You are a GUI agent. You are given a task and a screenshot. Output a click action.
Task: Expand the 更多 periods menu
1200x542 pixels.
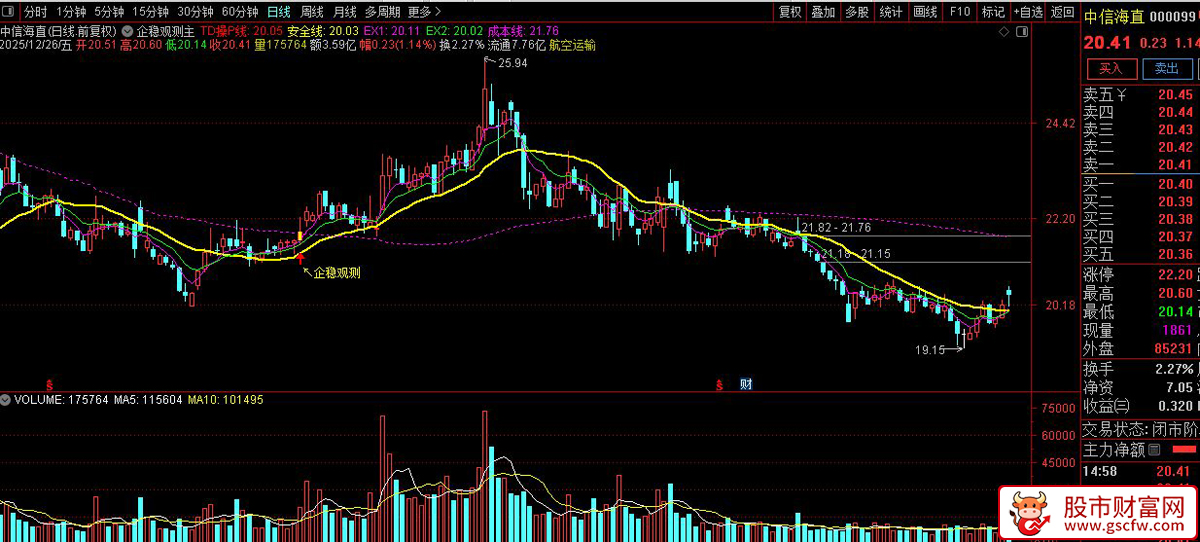[424, 12]
